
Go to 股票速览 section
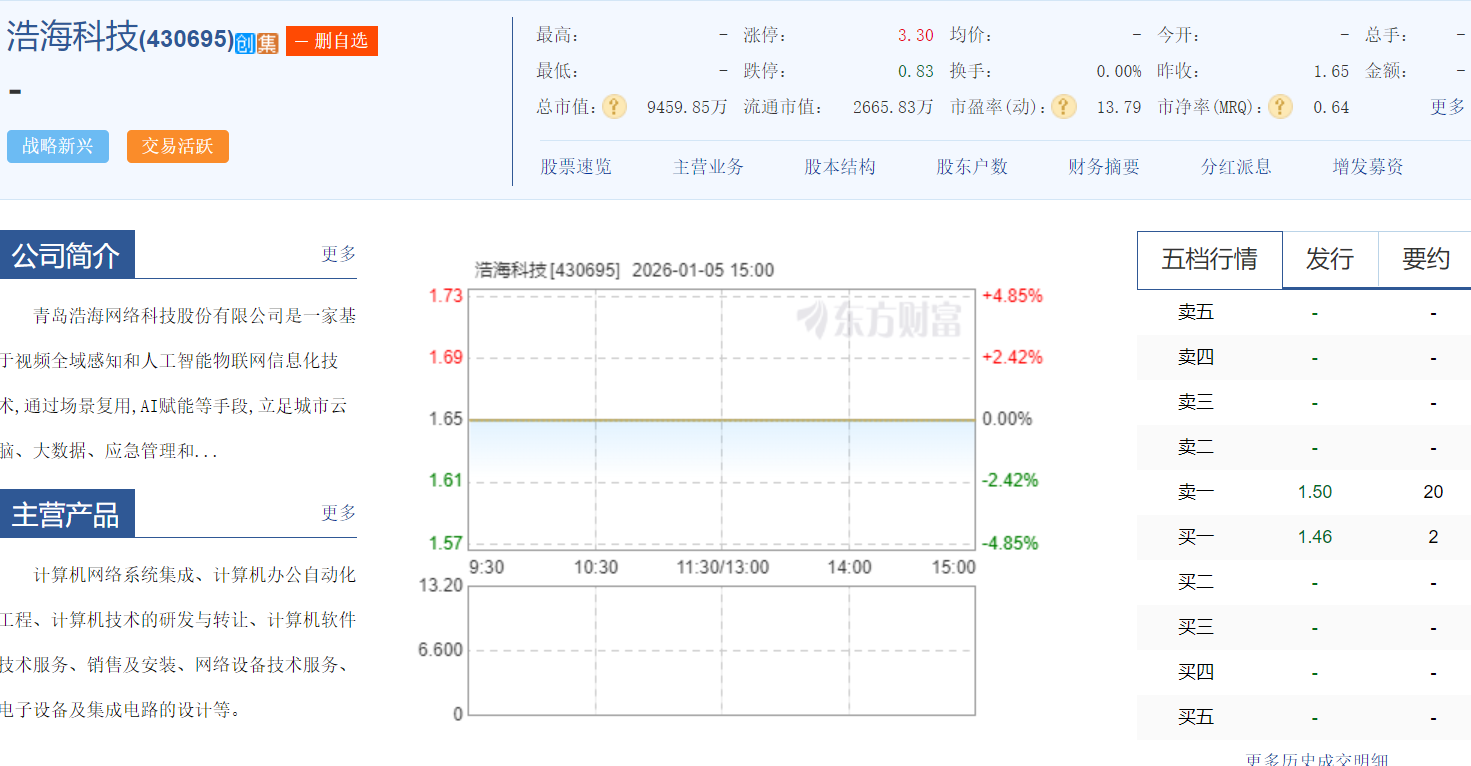(x=576, y=167)
